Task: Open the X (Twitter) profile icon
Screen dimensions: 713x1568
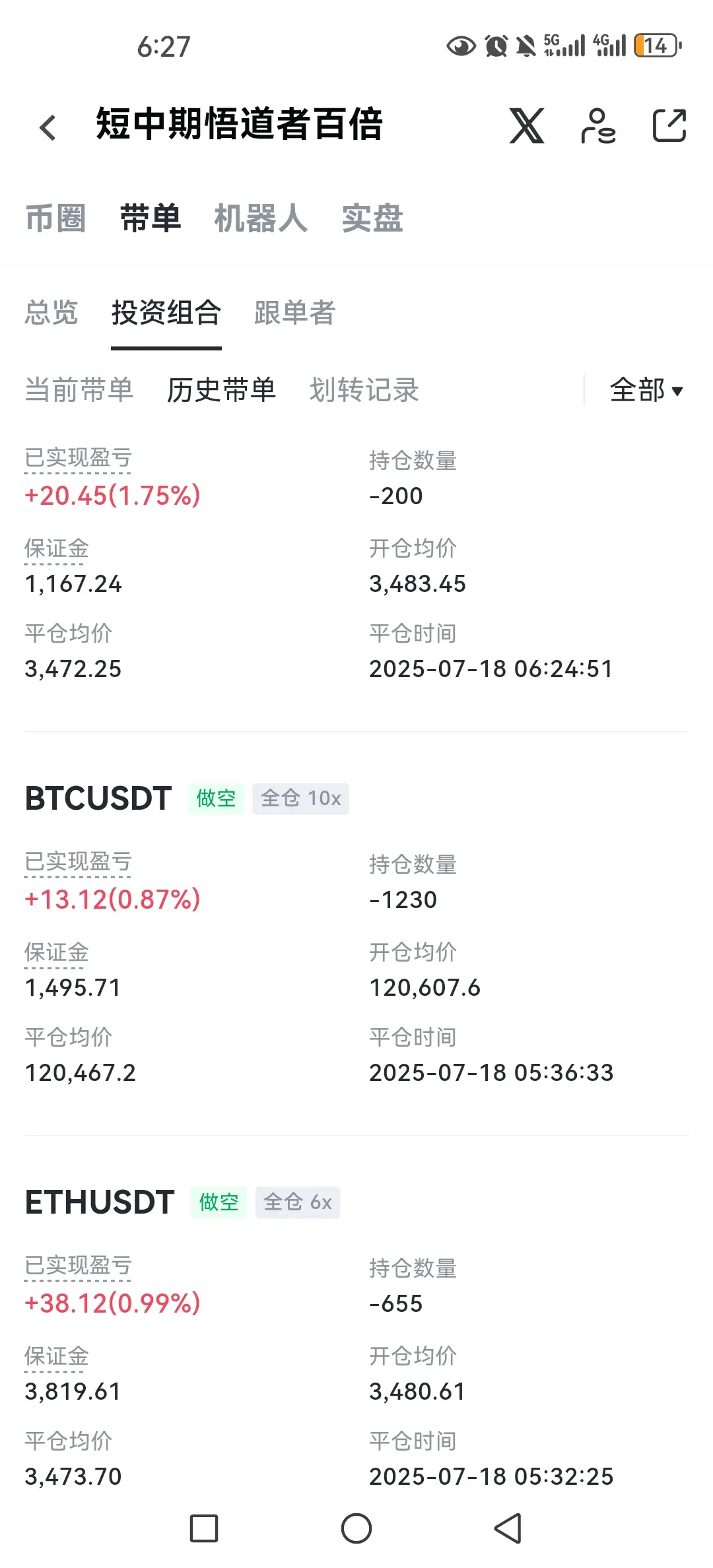Action: [x=527, y=125]
